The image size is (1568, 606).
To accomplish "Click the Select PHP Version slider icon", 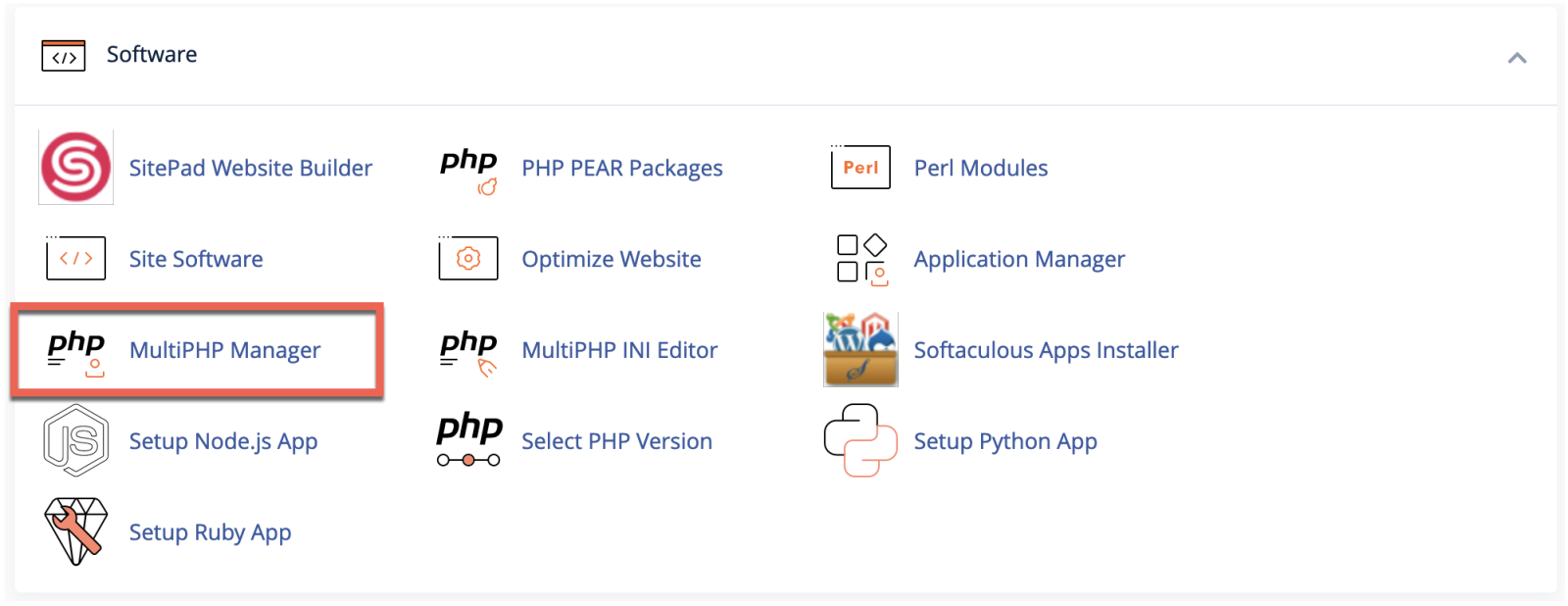I will click(x=468, y=441).
